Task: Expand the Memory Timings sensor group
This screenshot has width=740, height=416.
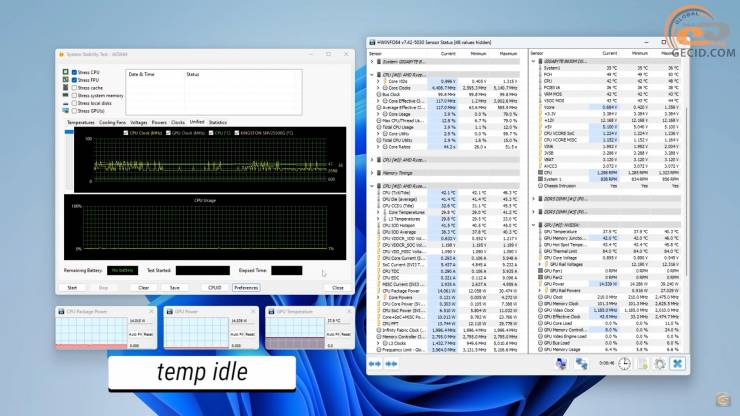Action: coord(372,173)
